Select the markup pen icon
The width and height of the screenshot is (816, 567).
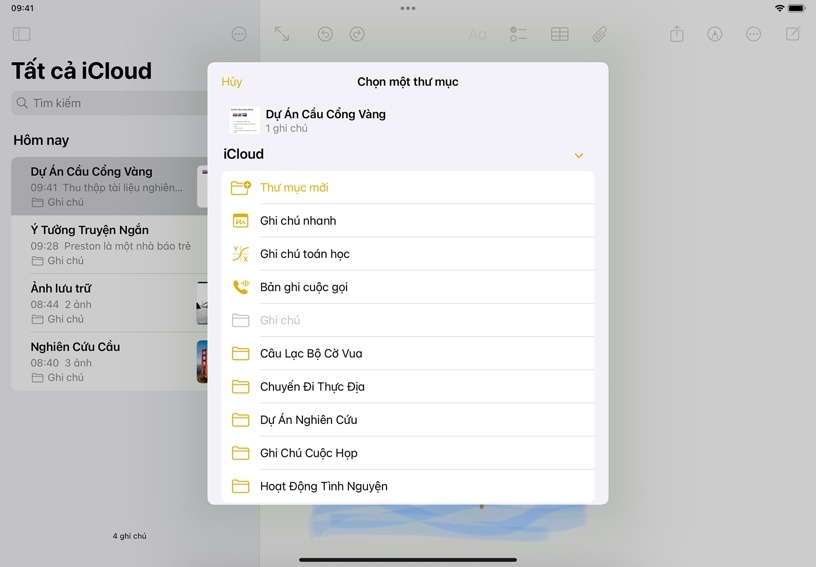(715, 34)
